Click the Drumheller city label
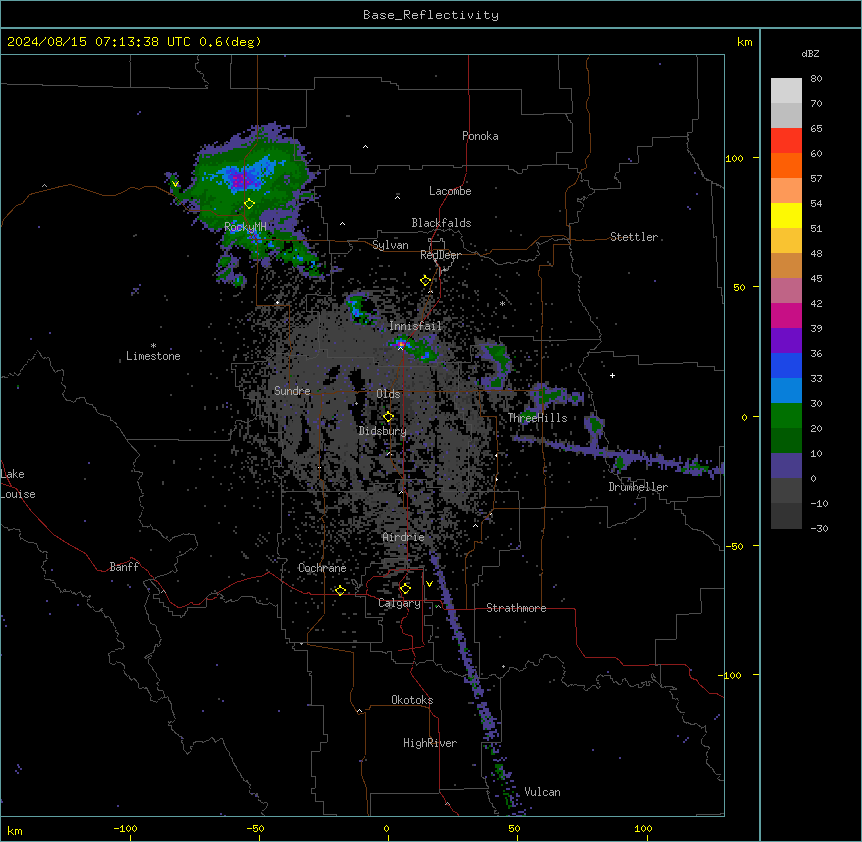Viewport: 862px width, 842px height. pos(638,487)
